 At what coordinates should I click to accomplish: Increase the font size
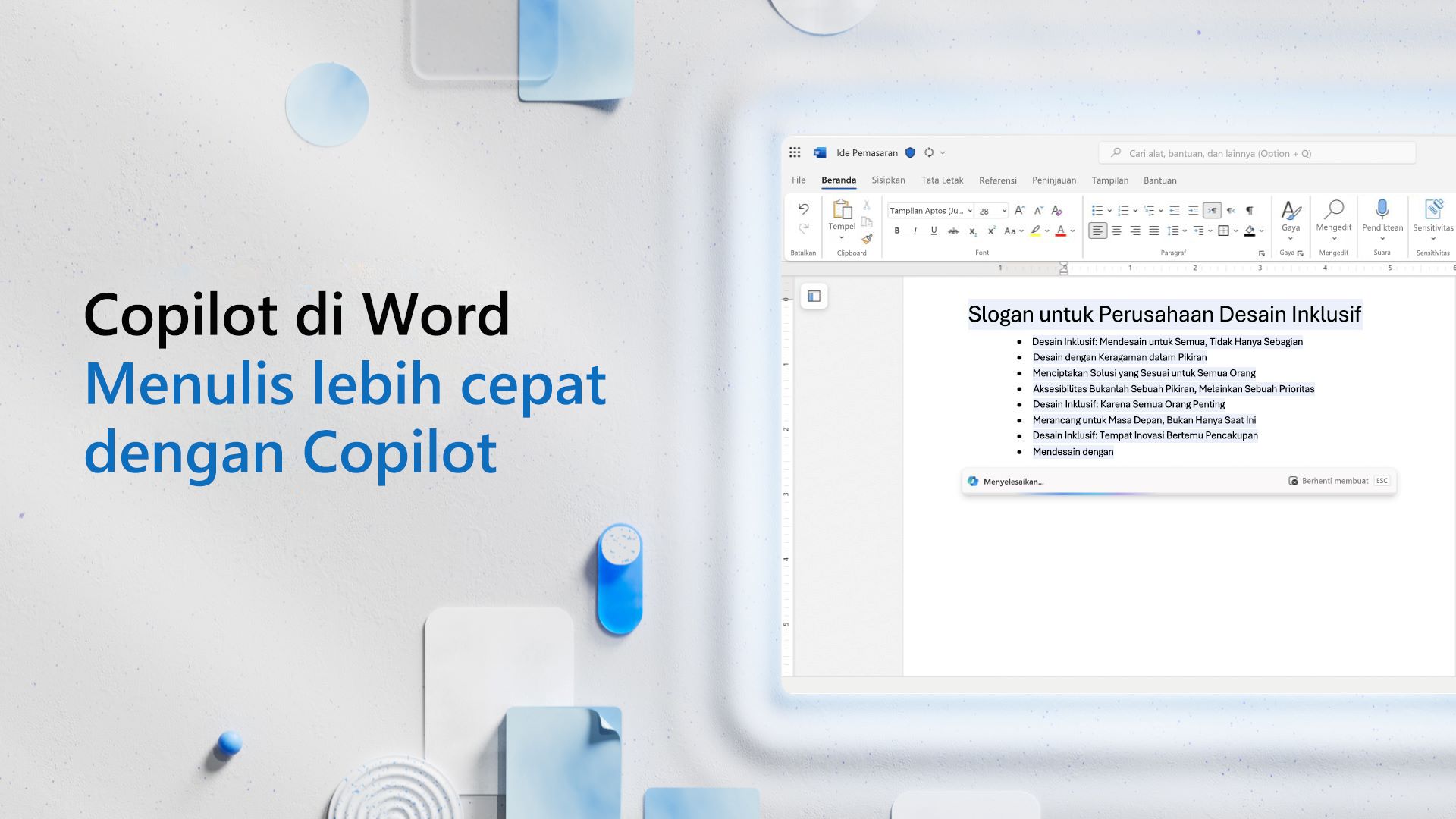pos(1019,210)
